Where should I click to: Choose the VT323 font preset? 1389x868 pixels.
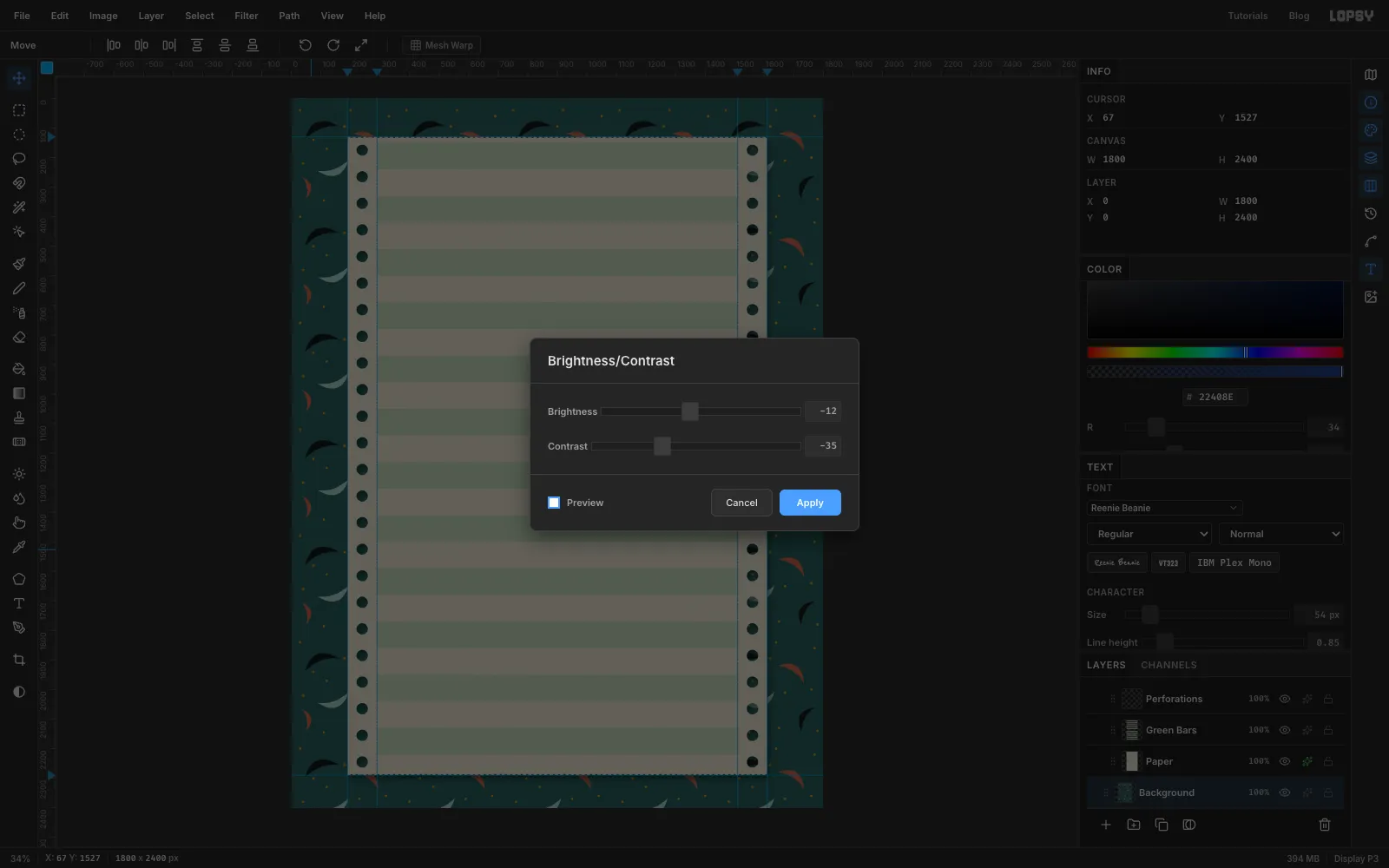(x=1168, y=562)
